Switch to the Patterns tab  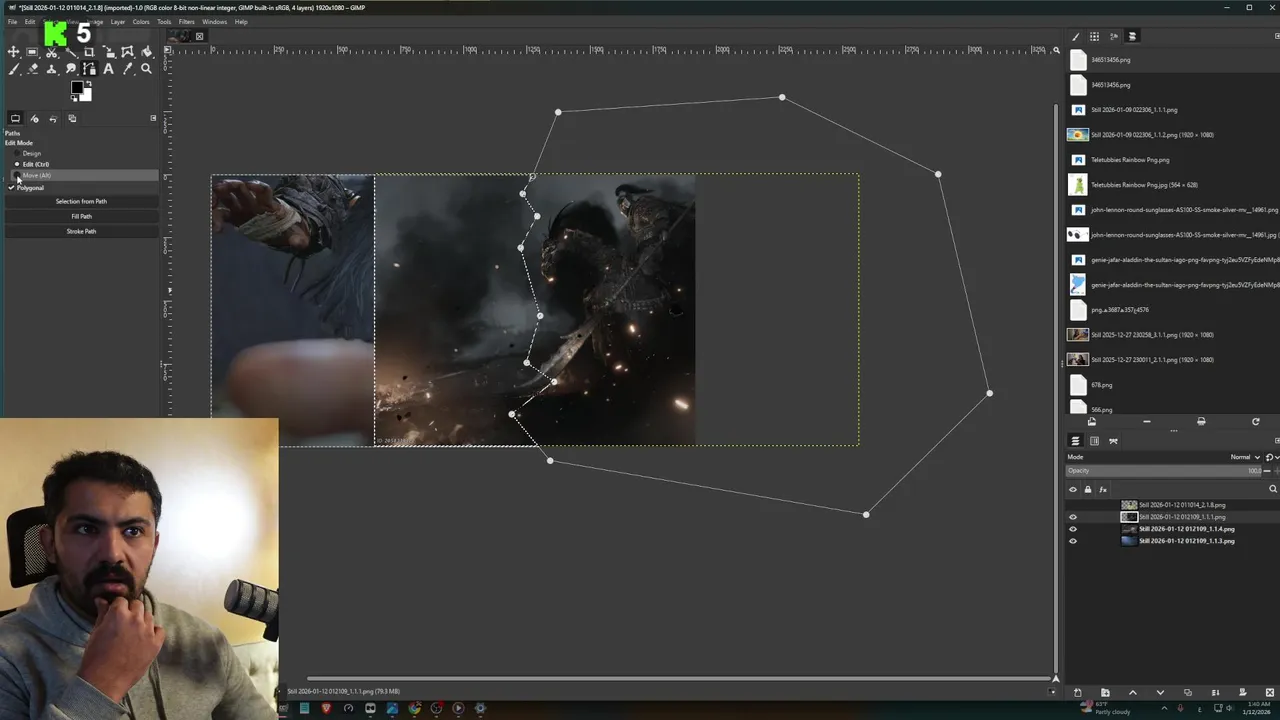coord(1095,37)
